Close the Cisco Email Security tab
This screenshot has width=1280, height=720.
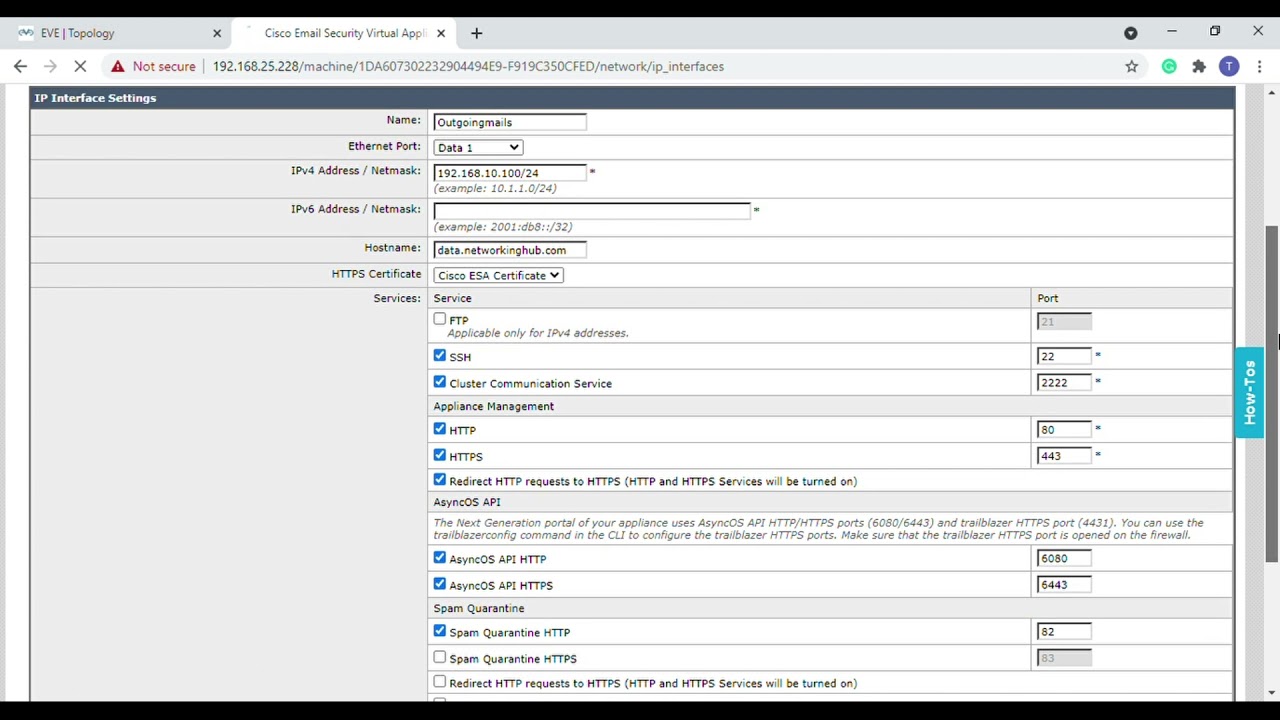(x=441, y=33)
